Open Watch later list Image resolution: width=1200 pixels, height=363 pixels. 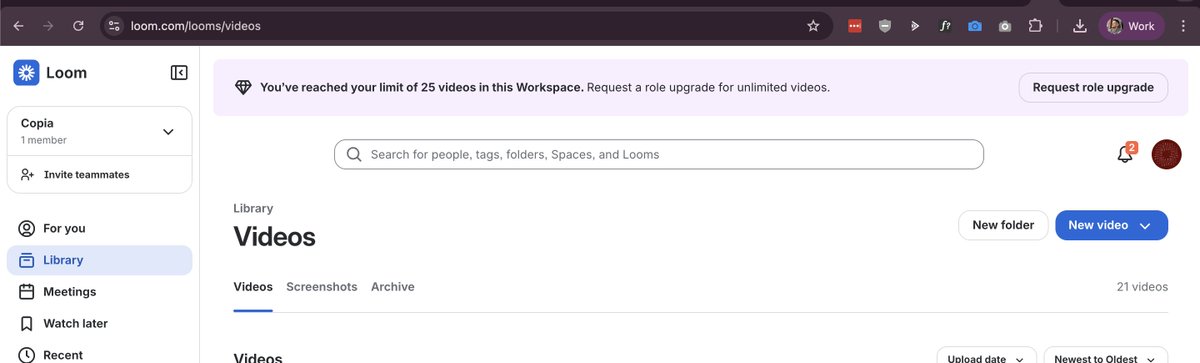(99, 324)
